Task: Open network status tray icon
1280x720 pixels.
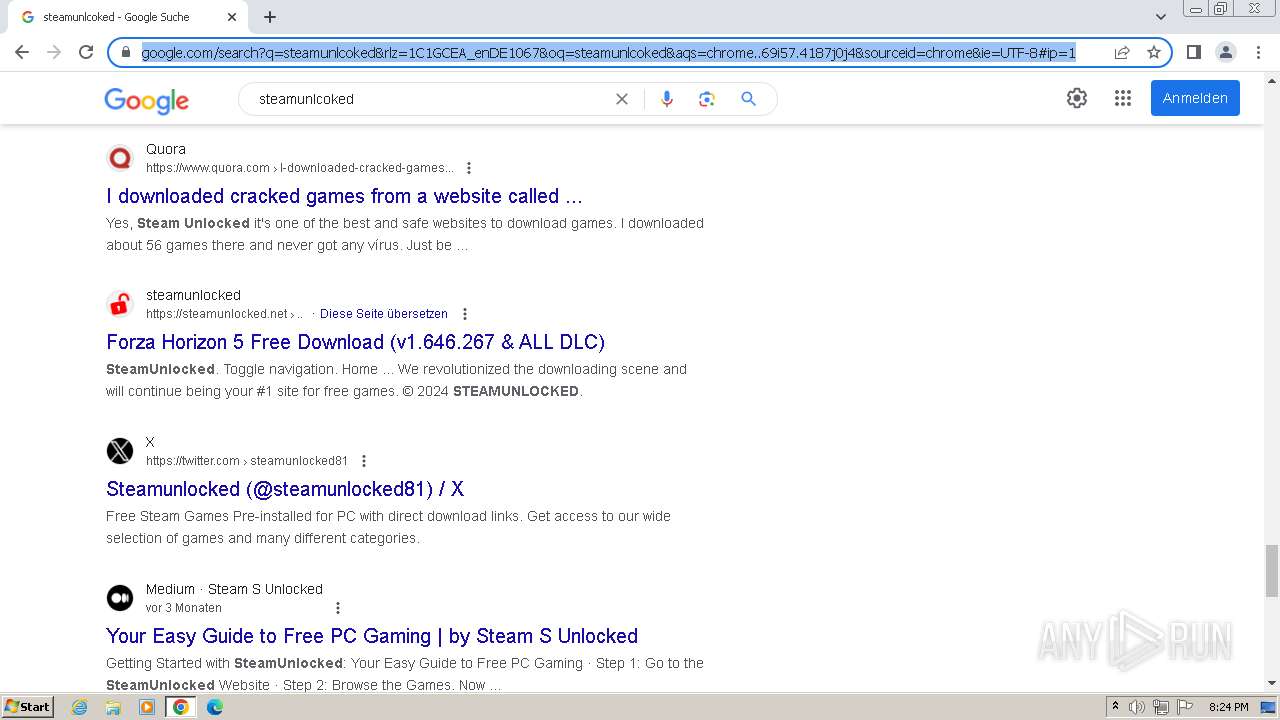Action: pos(1161,707)
